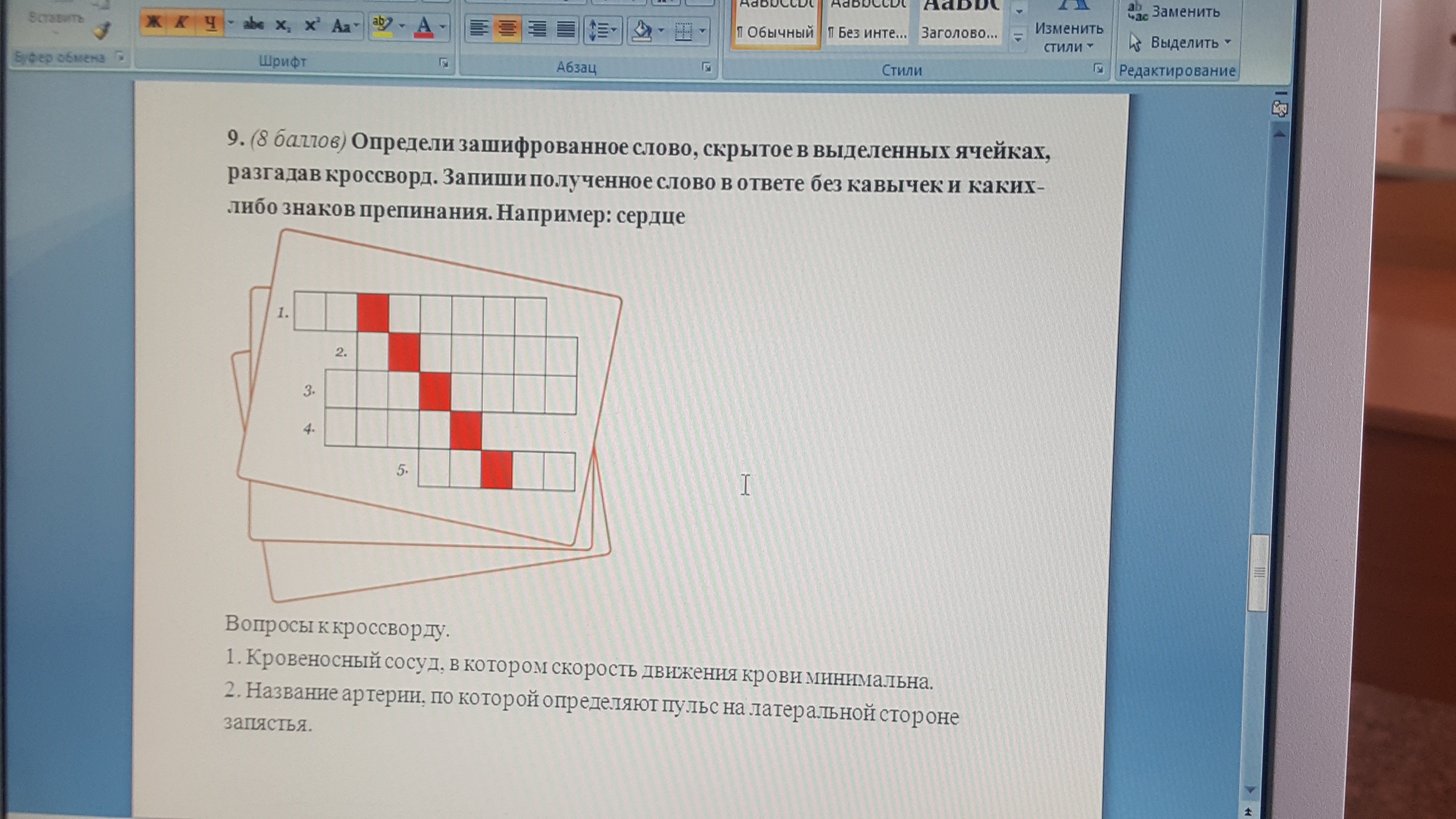
Task: Select the Заголово... style
Action: point(959,24)
